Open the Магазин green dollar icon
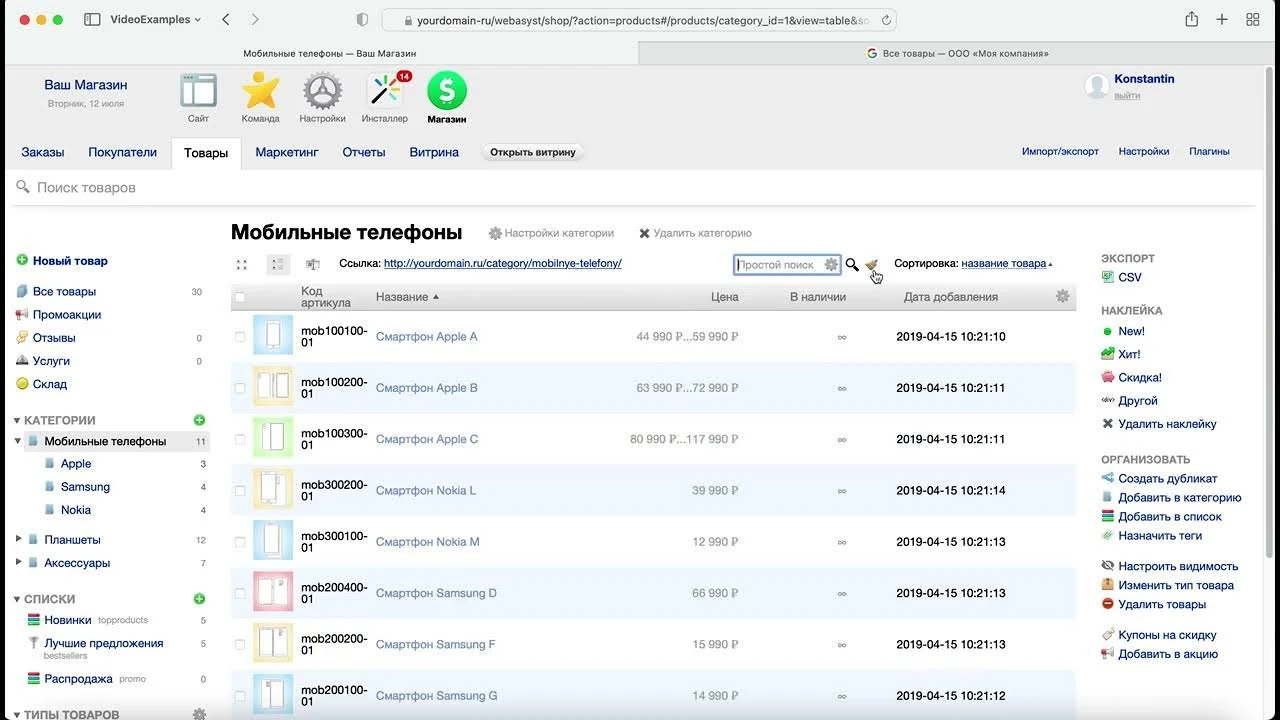The image size is (1280, 720). click(x=447, y=91)
